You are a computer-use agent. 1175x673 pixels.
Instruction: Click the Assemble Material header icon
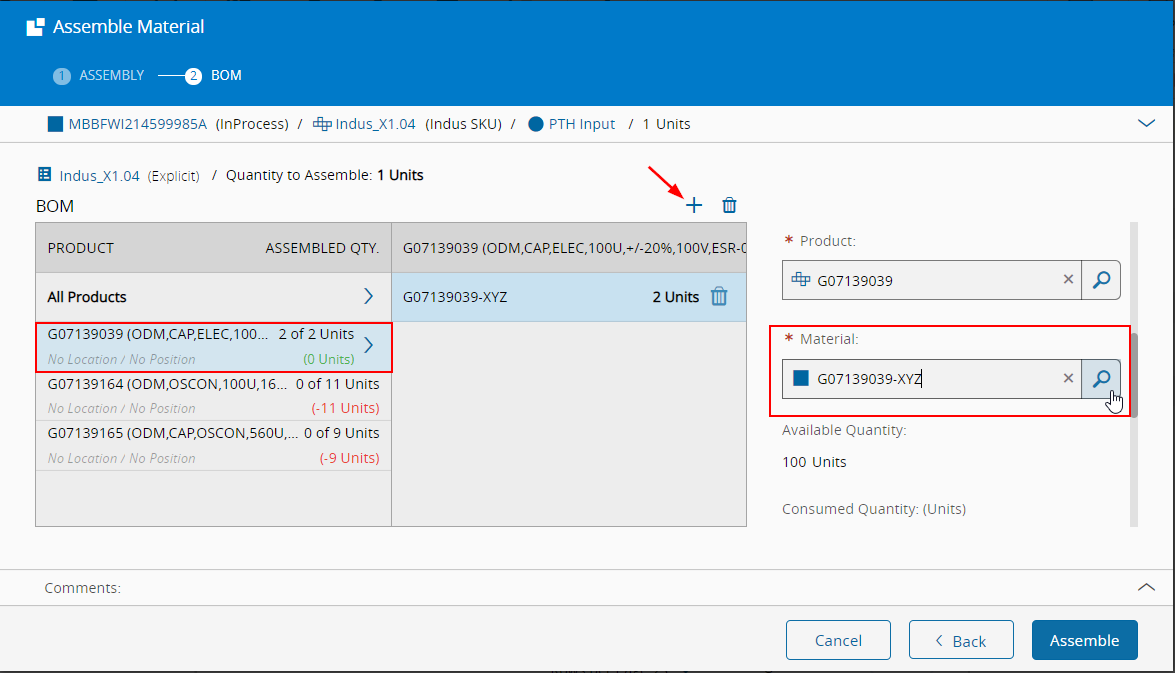point(35,27)
